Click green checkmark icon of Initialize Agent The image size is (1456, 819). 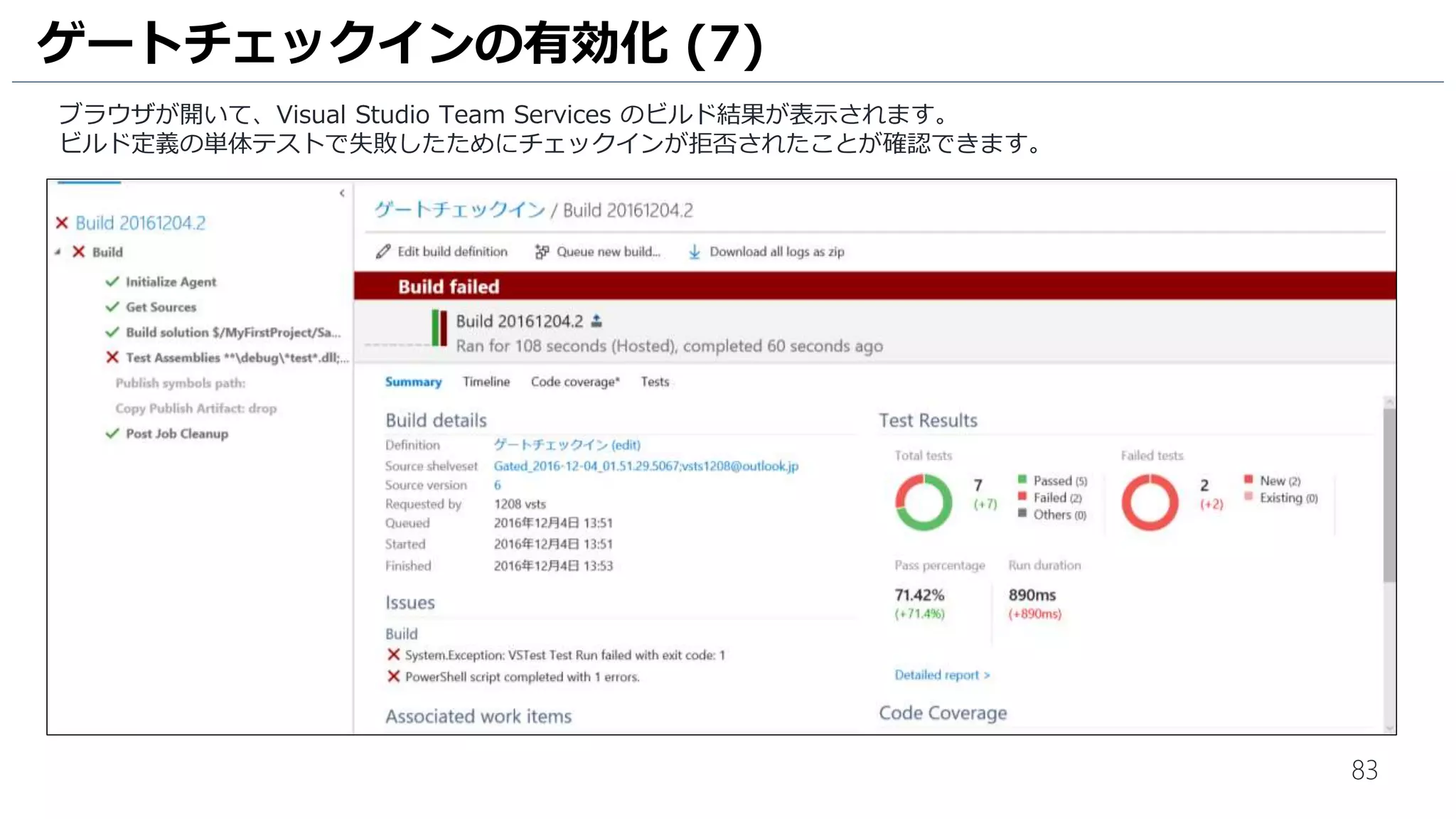(x=112, y=282)
